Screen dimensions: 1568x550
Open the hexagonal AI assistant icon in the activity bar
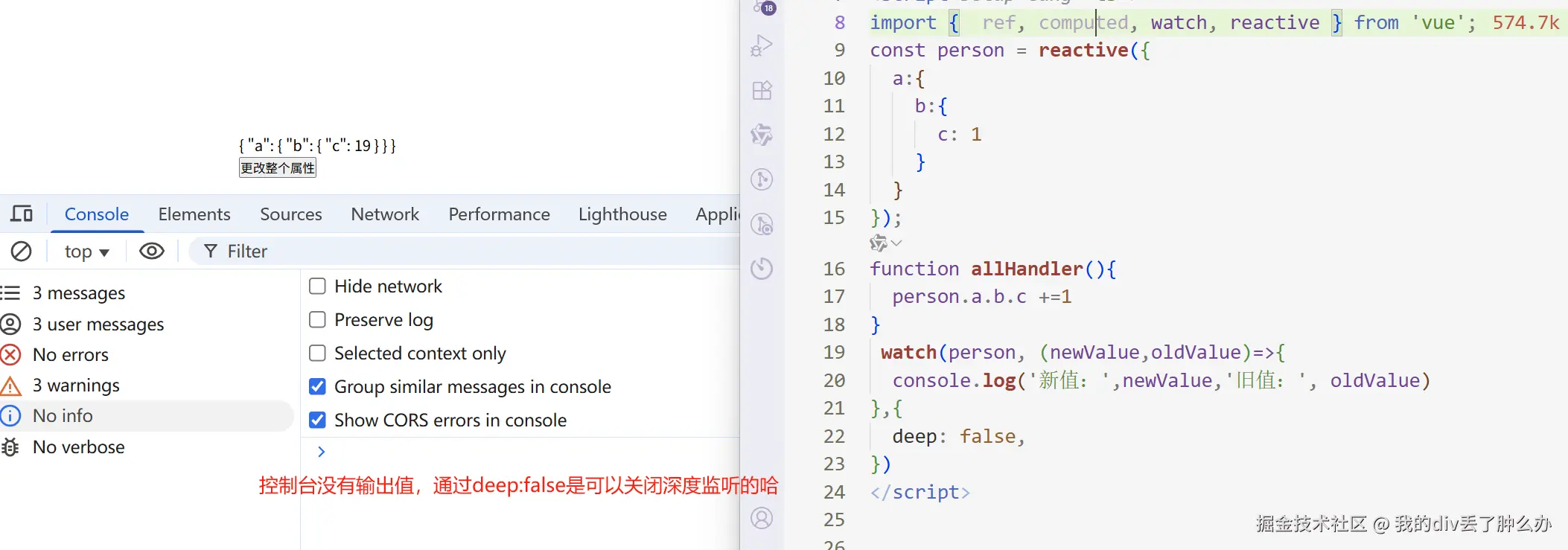(x=762, y=135)
